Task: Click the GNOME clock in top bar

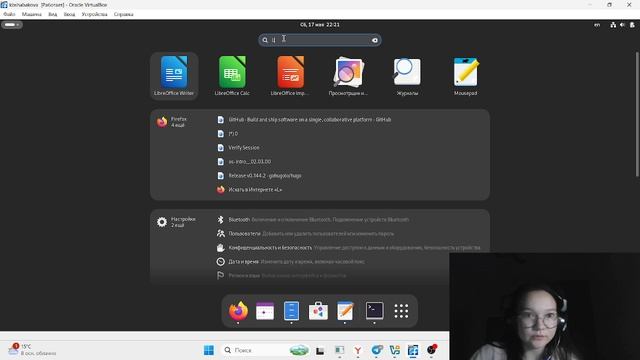Action: coord(320,24)
